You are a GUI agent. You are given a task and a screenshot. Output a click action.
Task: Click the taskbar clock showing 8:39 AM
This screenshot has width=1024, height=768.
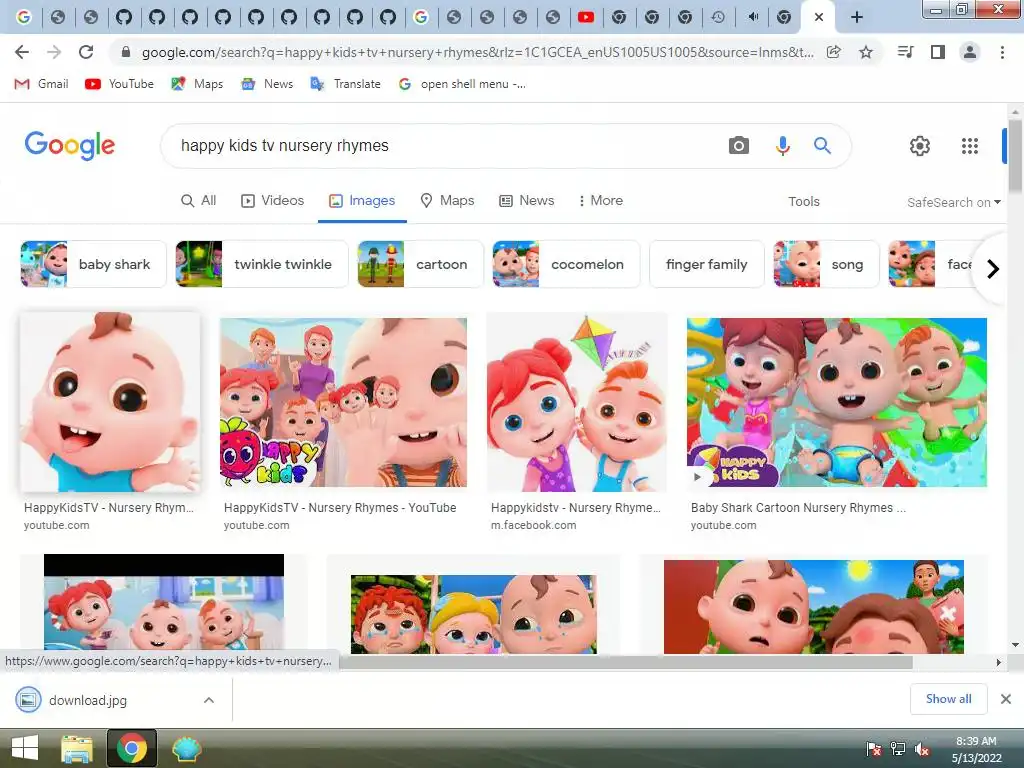(x=976, y=749)
